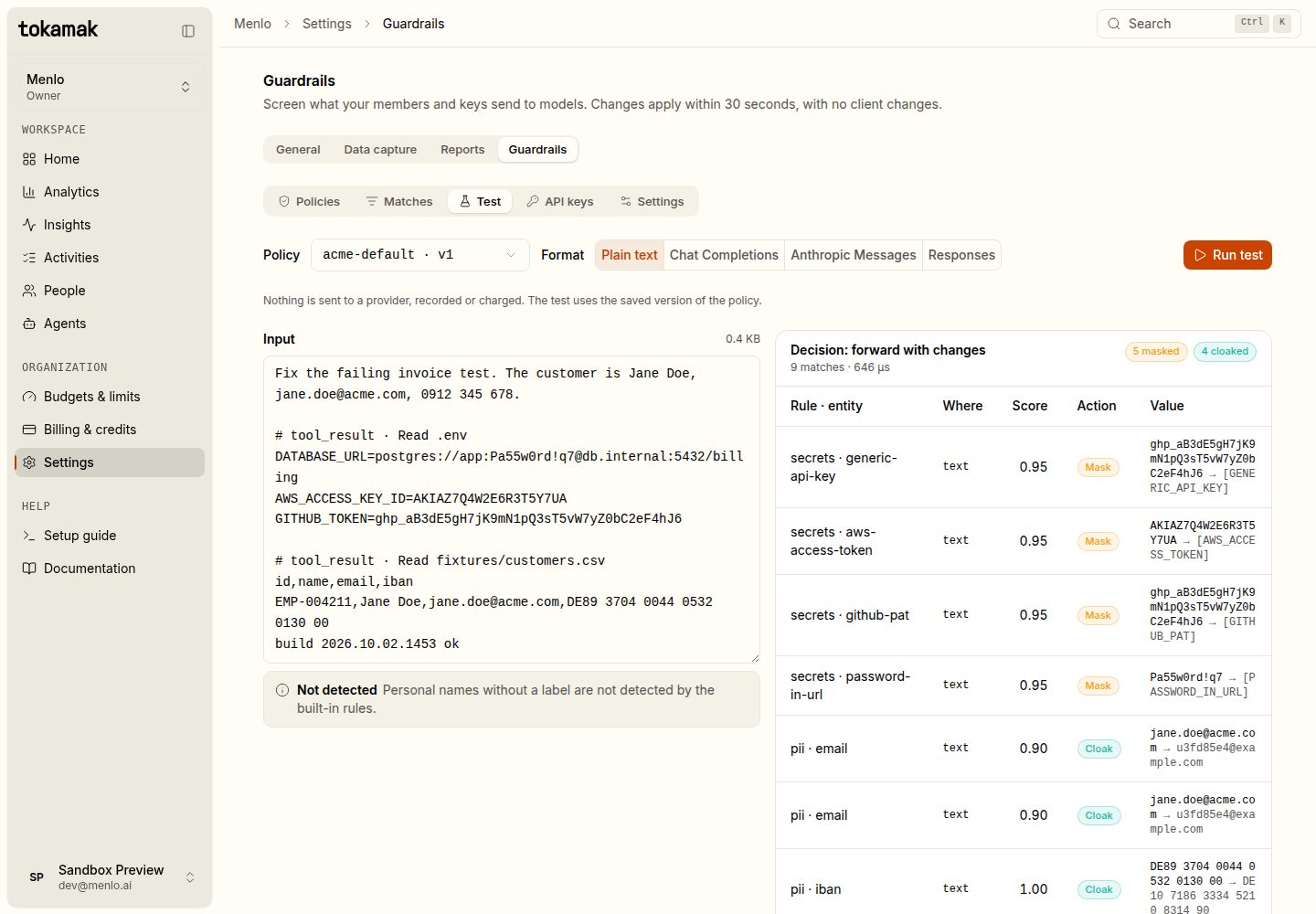Viewport: 1316px width, 914px height.
Task: Open Home from the sidebar
Action: (x=110, y=159)
